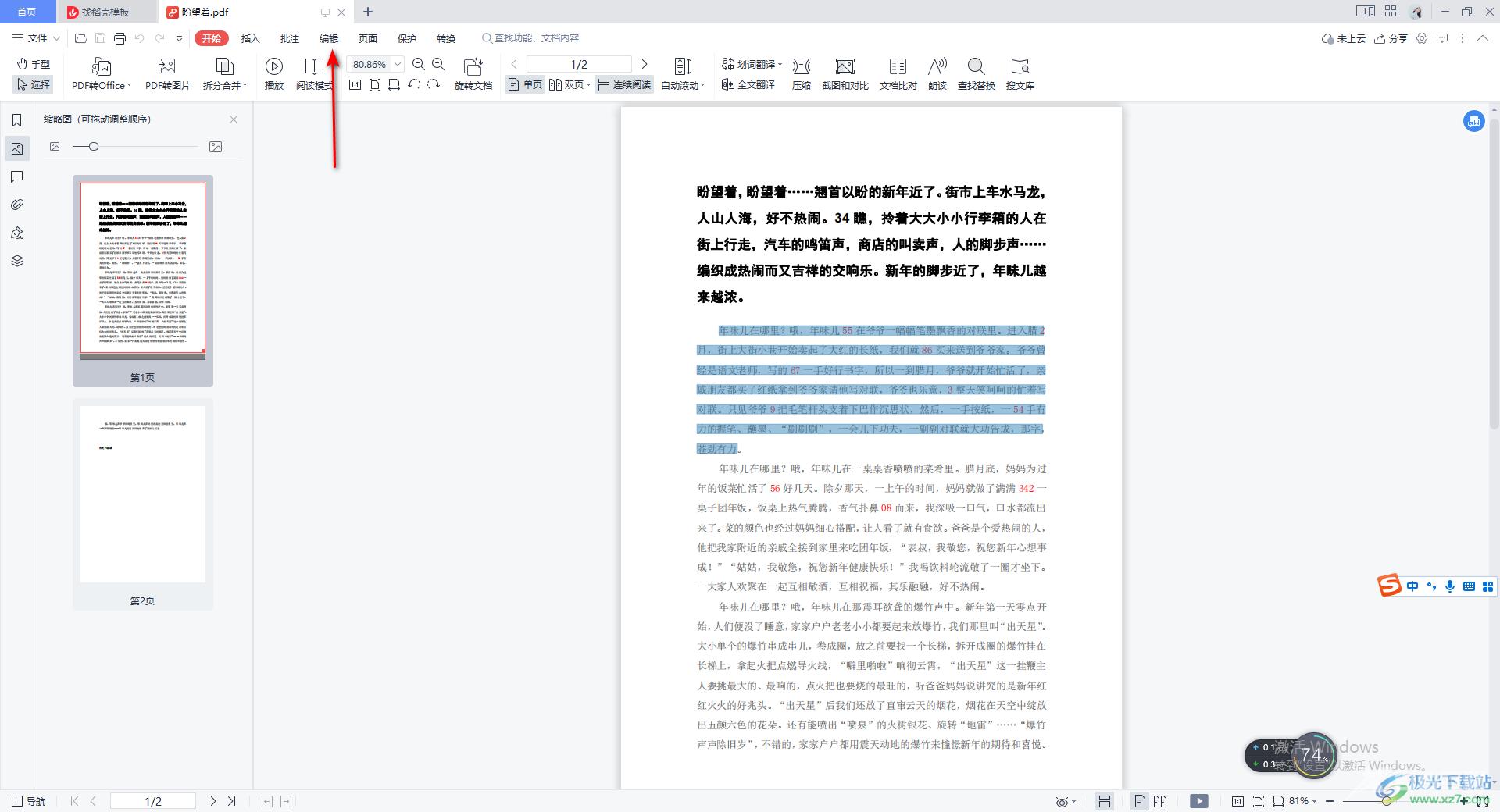Open the Bookmark panel in the left sidebar

coord(16,120)
